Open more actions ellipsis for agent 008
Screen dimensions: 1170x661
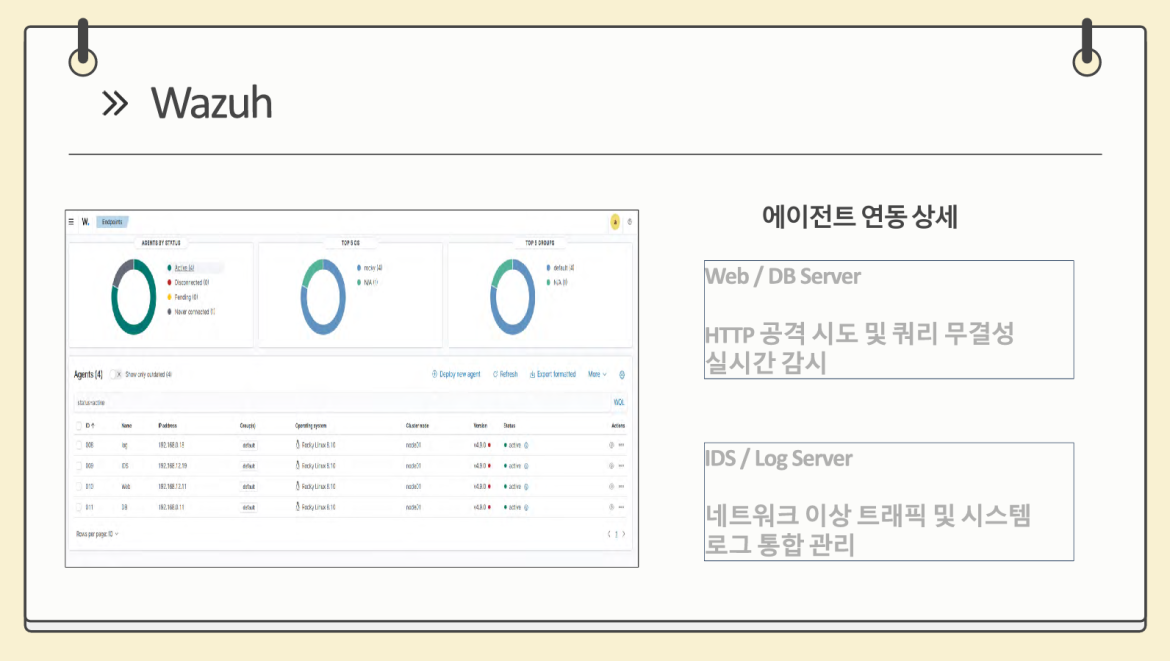[x=622, y=445]
